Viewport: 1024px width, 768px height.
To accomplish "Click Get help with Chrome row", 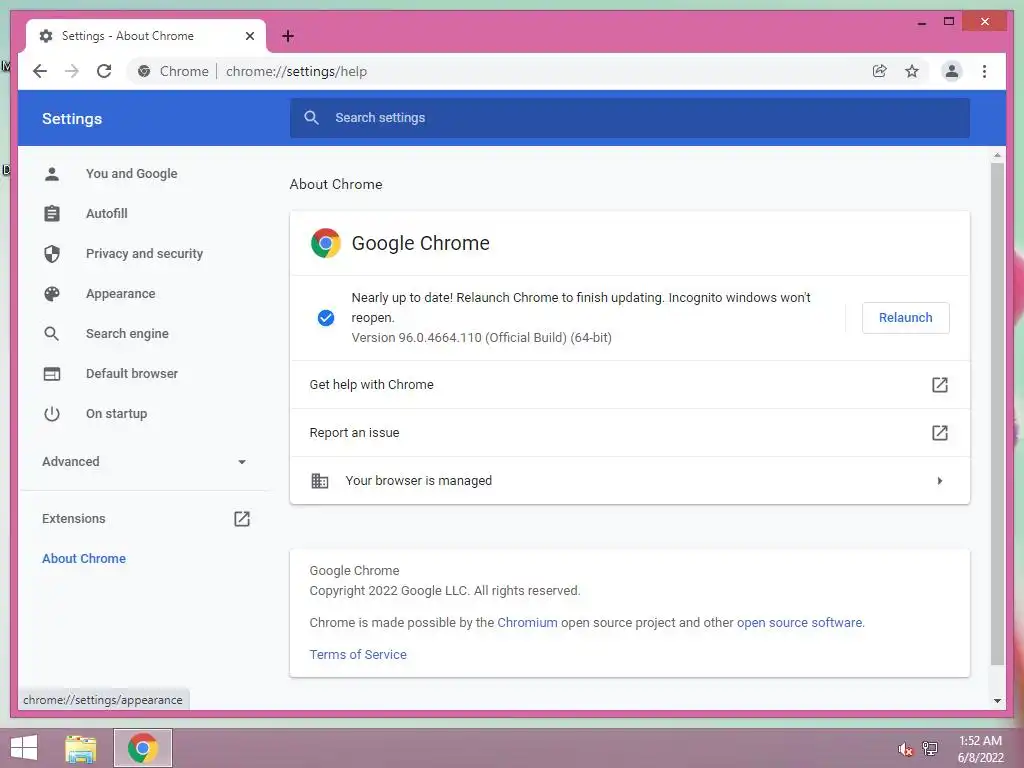I will point(630,385).
